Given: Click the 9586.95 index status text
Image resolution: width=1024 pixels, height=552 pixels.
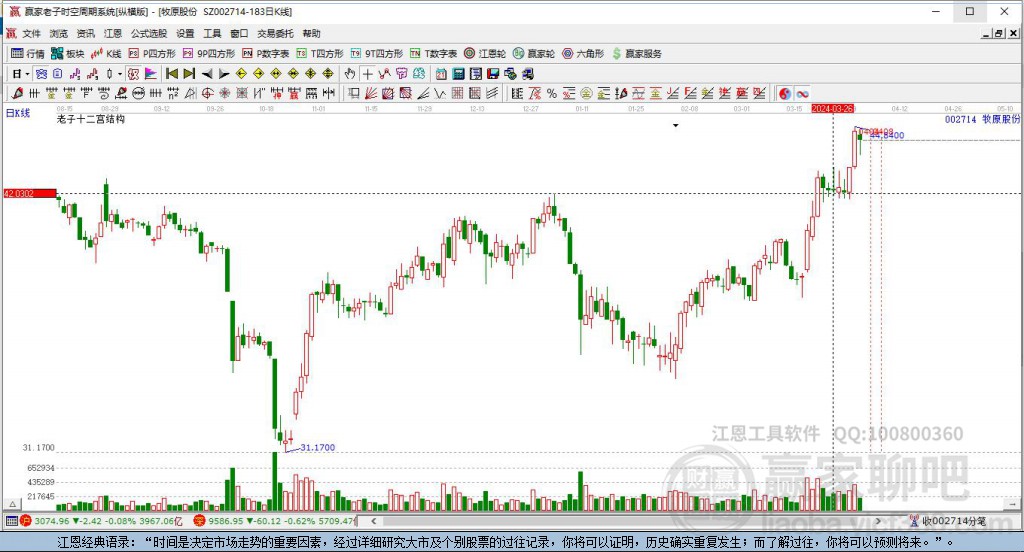Looking at the screenshot, I should pos(227,521).
